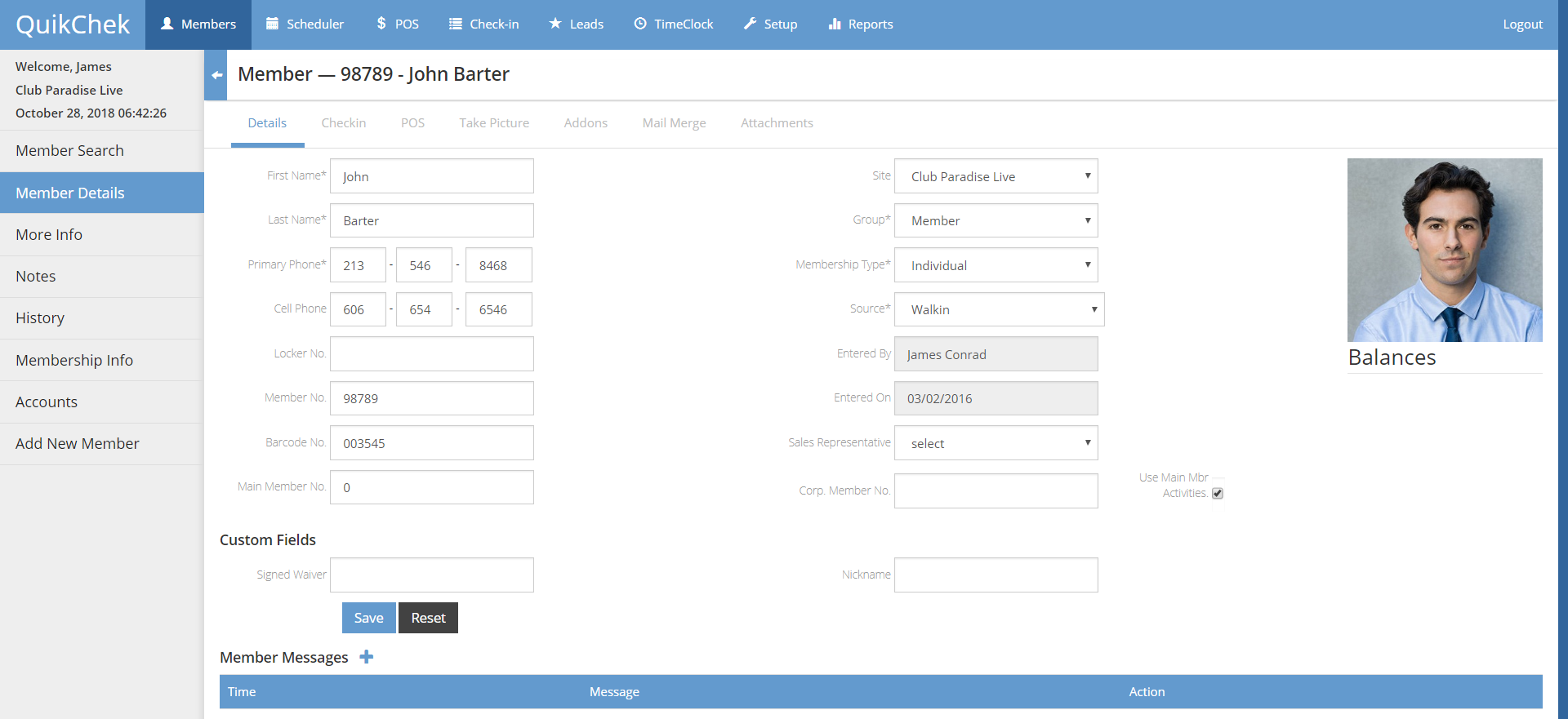Viewport: 1568px width, 719px height.
Task: Open Check-in via the list icon
Action: [x=456, y=24]
